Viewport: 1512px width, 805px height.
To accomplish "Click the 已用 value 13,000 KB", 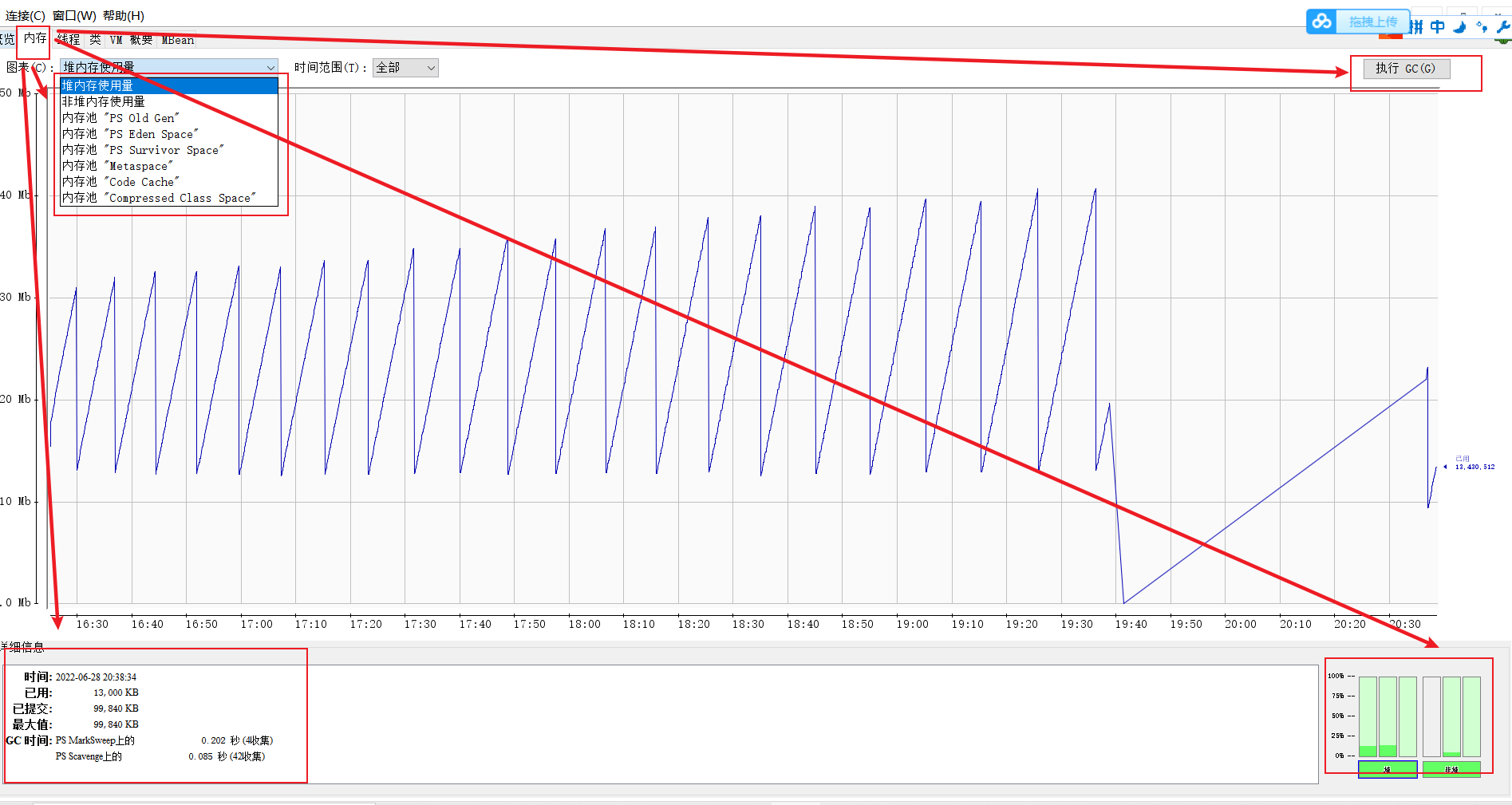I will pos(116,693).
